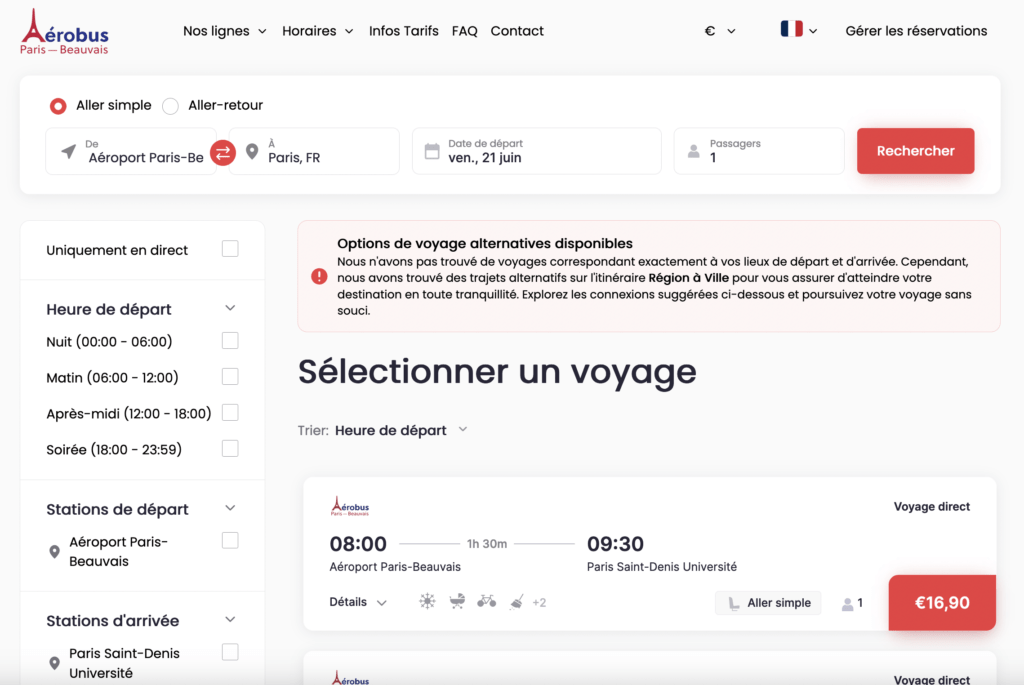Click the Rechercher search button
This screenshot has height=685, width=1024.
coord(916,151)
